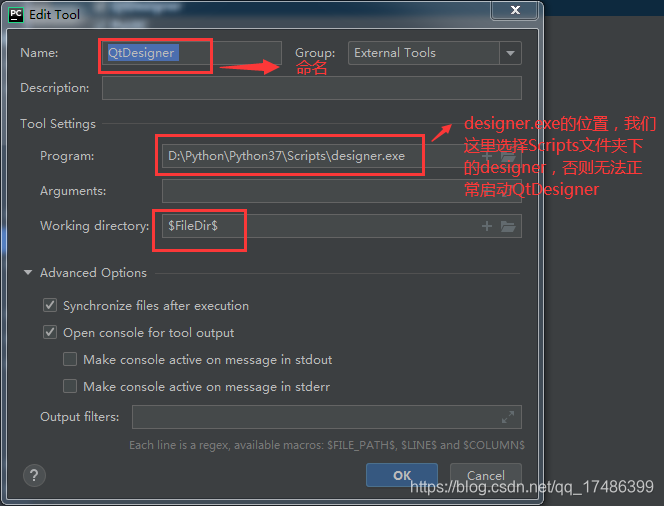The image size is (664, 506).
Task: Enable Make console active on stdout message
Action: tap(70, 359)
